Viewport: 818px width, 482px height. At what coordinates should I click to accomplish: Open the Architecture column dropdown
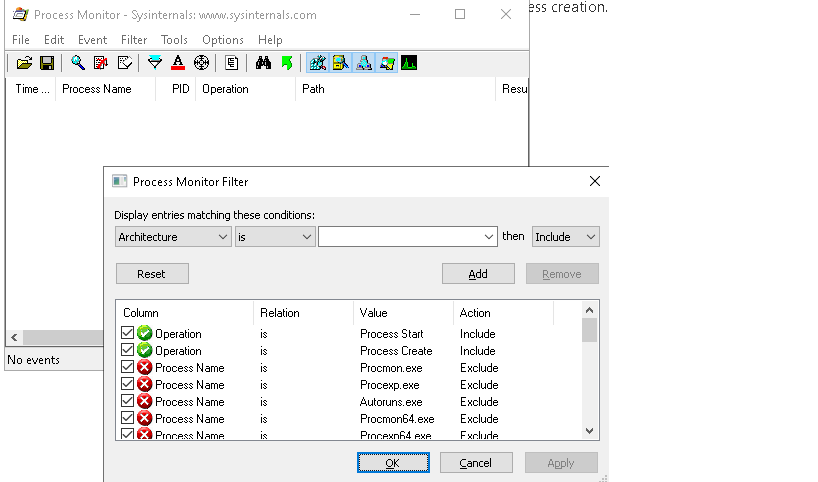pyautogui.click(x=173, y=237)
